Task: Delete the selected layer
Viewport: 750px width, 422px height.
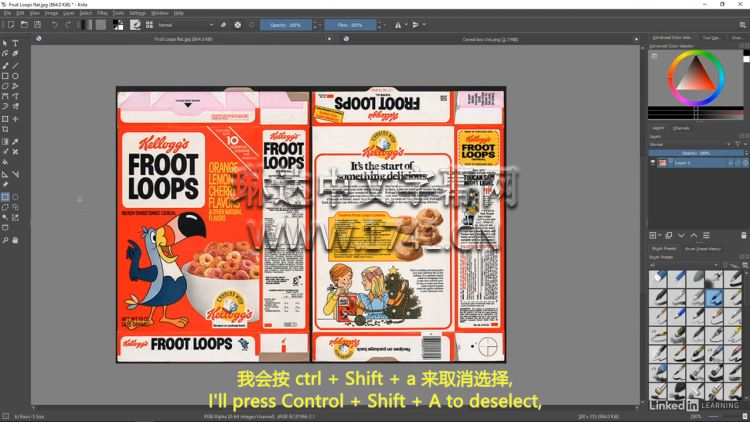Action: 743,235
